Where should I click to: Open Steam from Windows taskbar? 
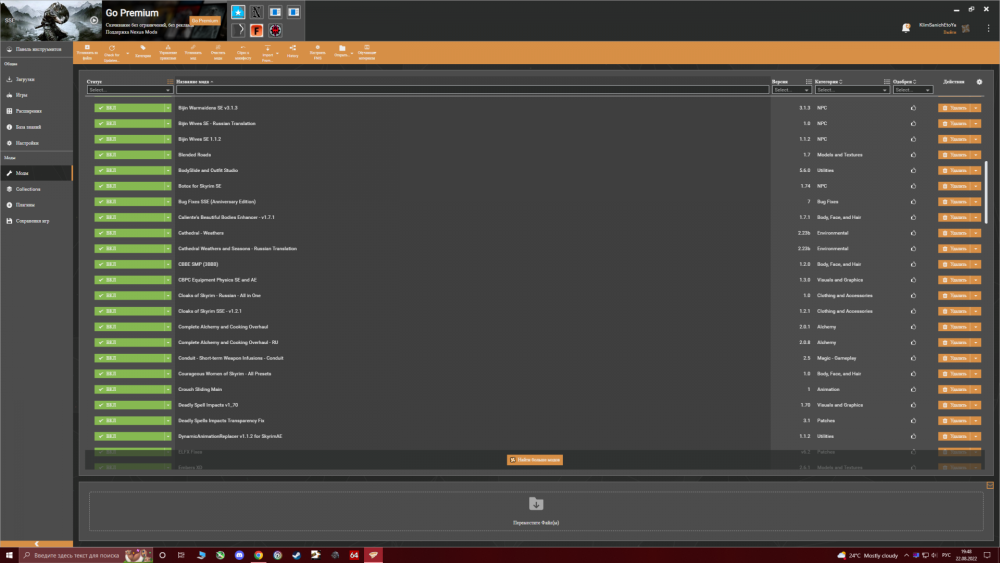pyautogui.click(x=297, y=555)
